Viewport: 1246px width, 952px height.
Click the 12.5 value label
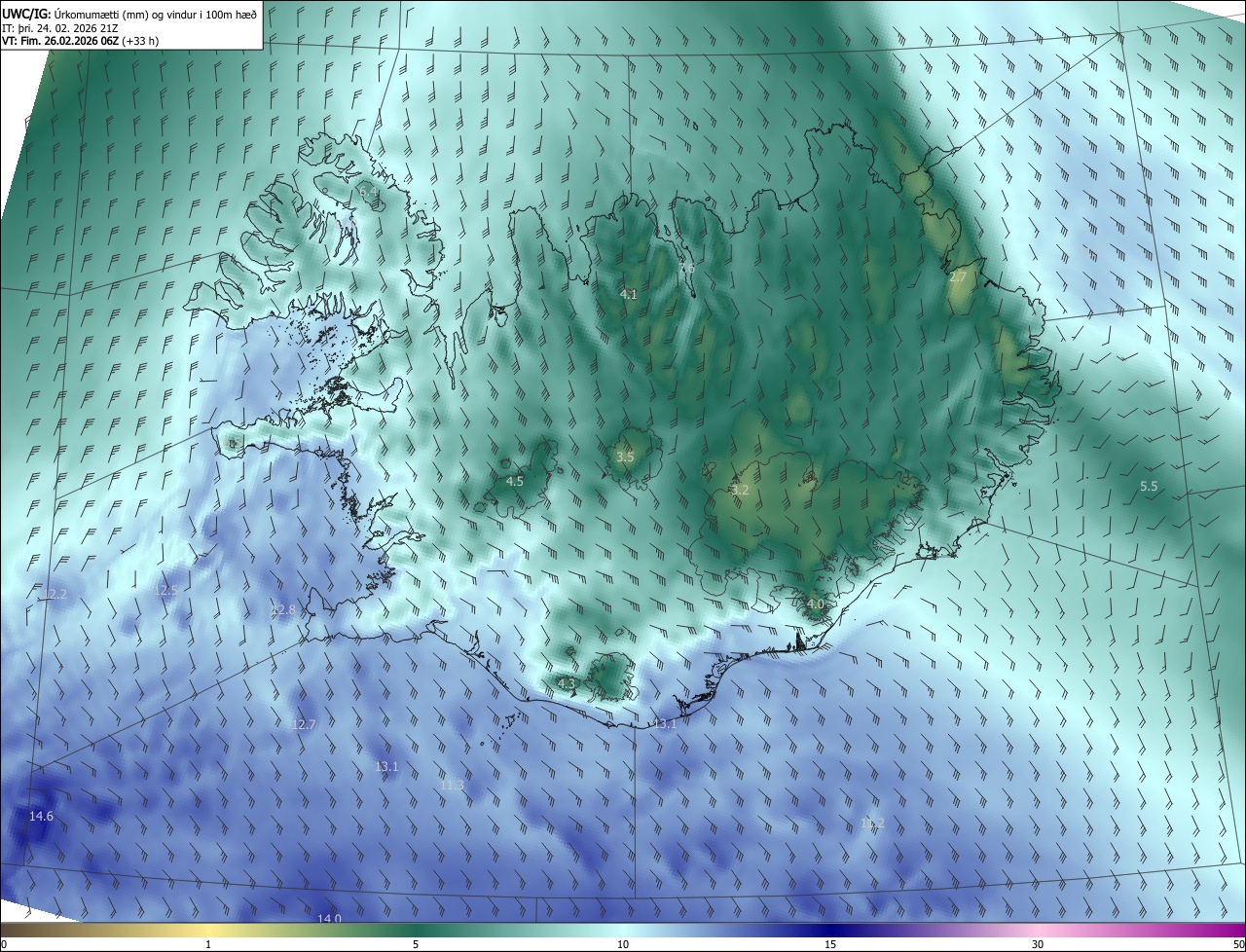(166, 591)
